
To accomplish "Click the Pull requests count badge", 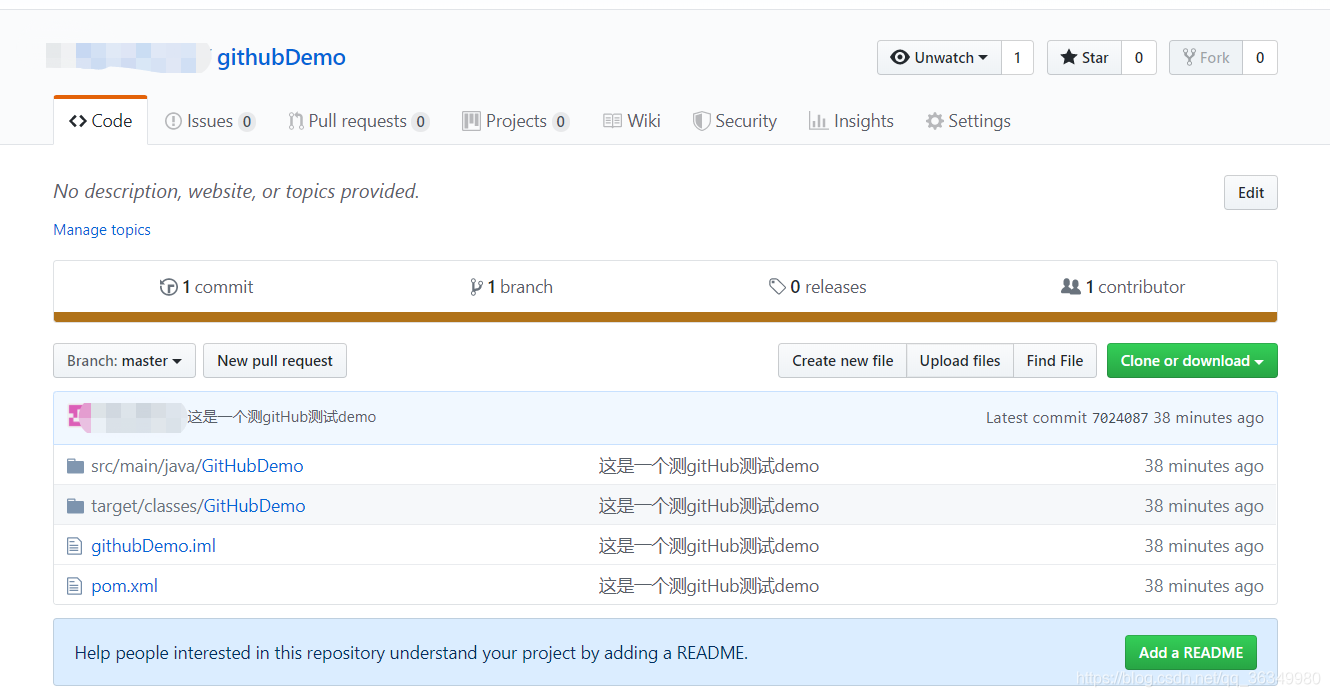I will coord(421,122).
